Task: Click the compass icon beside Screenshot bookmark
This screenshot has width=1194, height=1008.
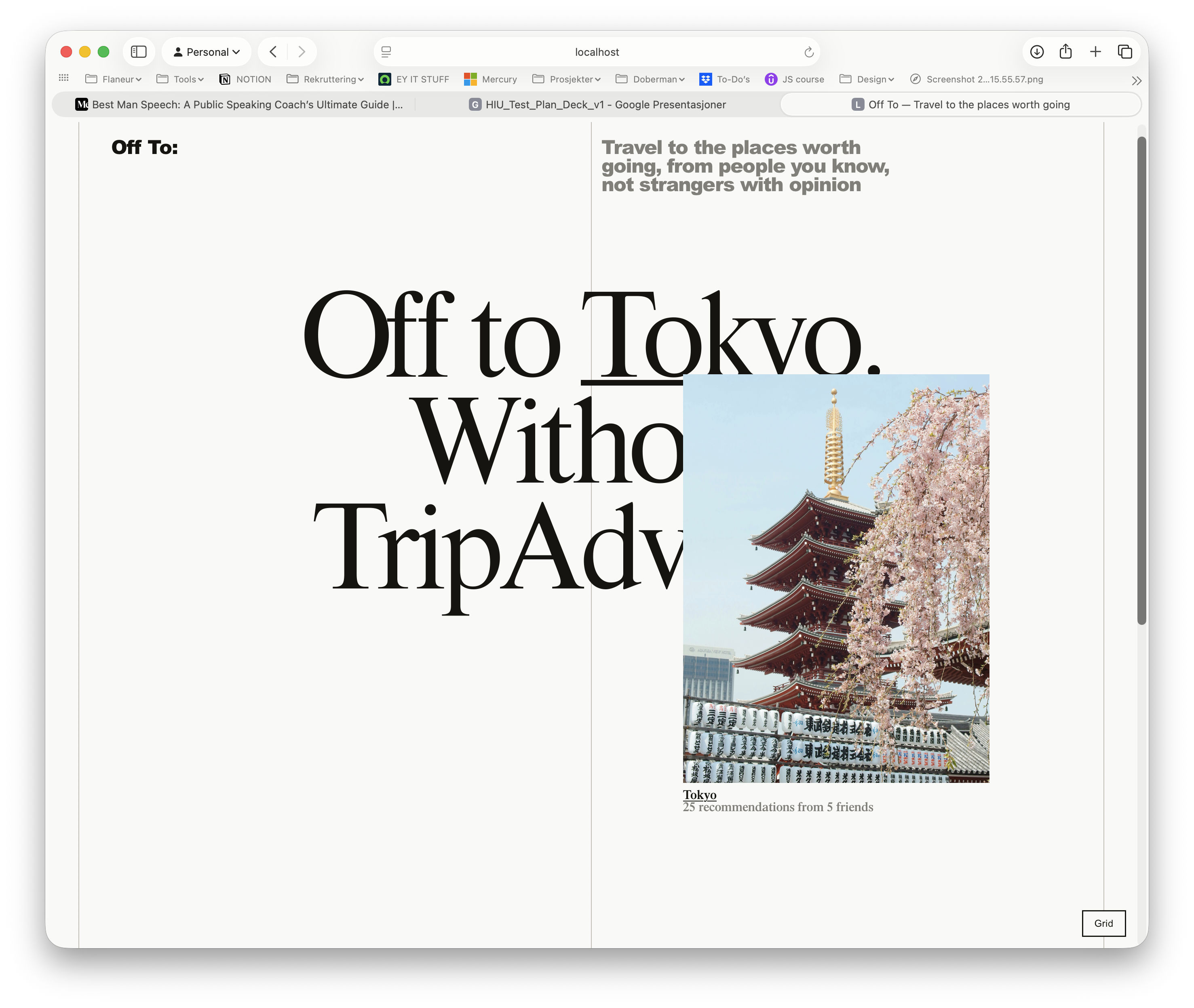Action: 916,79
